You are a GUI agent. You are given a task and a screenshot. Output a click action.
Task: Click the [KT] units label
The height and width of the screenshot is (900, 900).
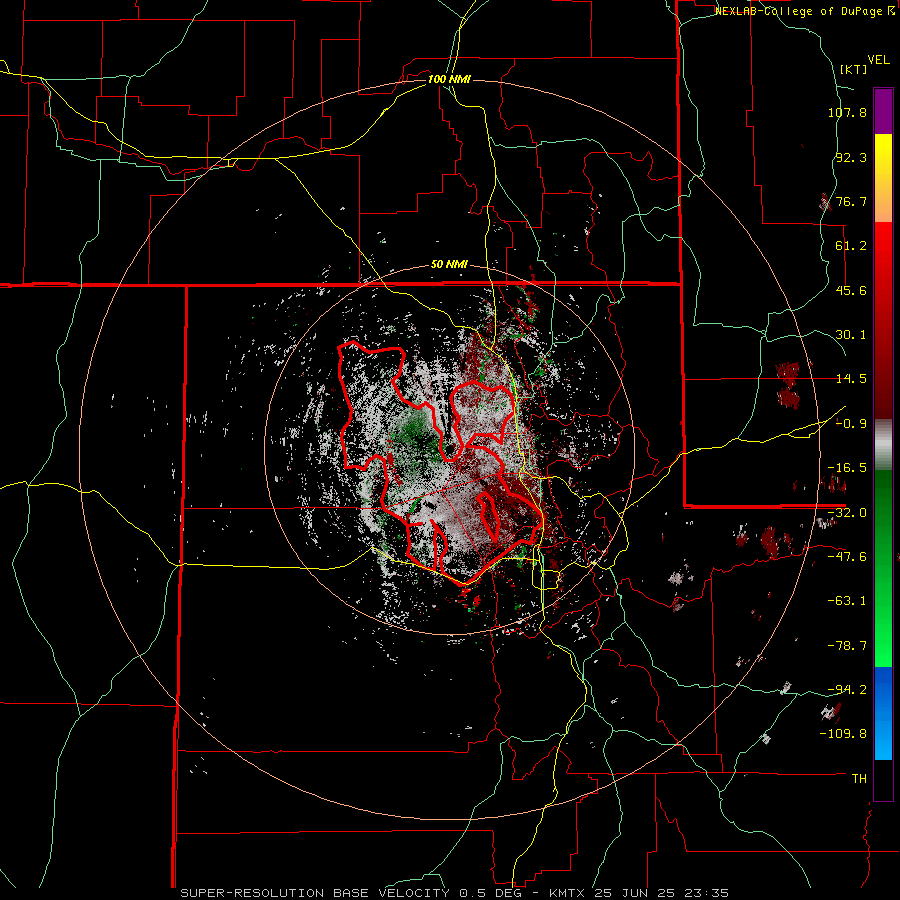pyautogui.click(x=854, y=69)
